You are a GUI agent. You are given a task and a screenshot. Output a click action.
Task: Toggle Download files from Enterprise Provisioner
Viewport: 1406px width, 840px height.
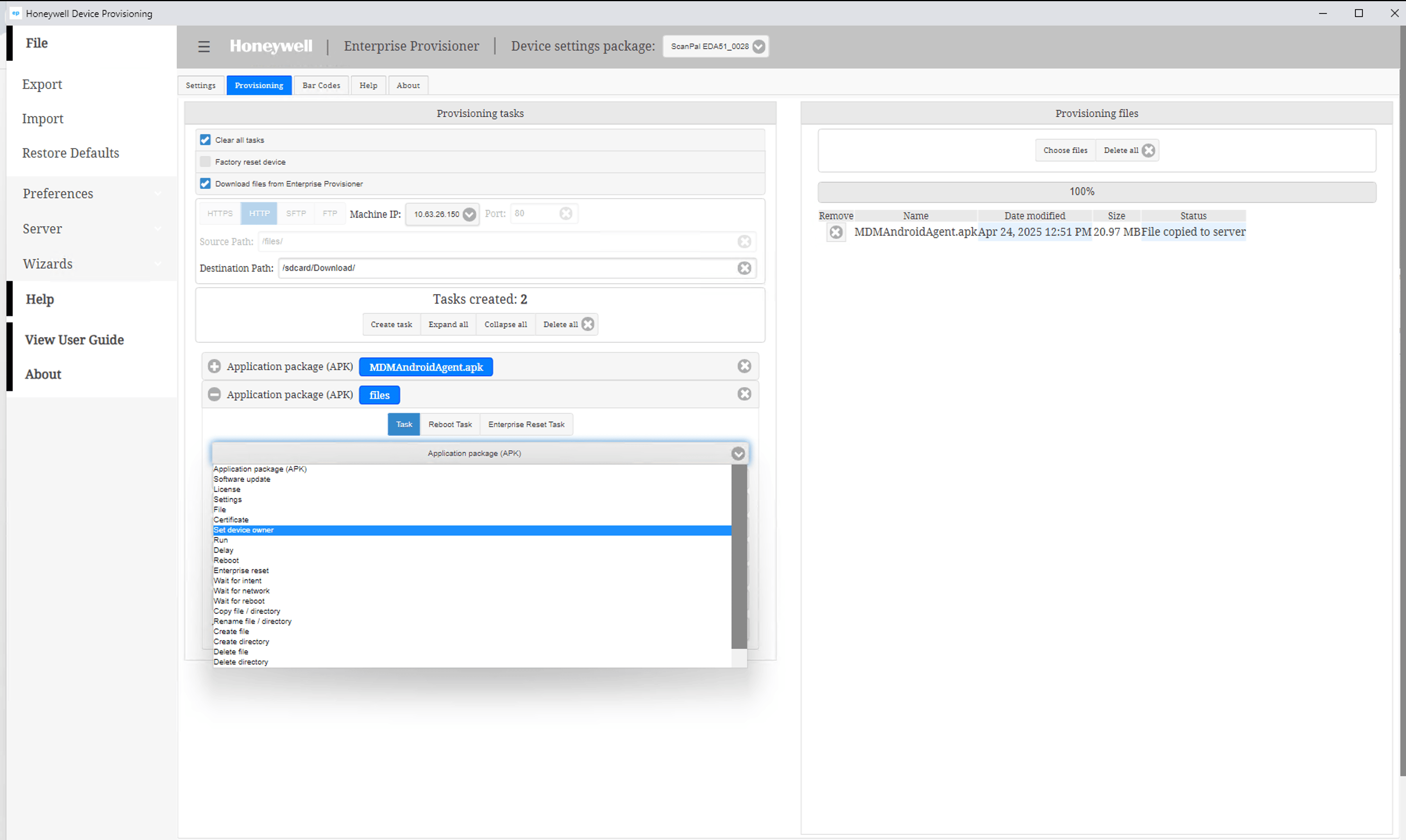coord(205,183)
